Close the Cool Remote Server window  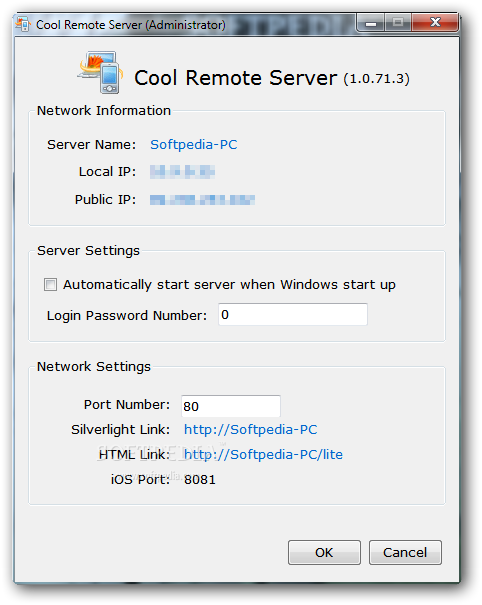point(435,23)
